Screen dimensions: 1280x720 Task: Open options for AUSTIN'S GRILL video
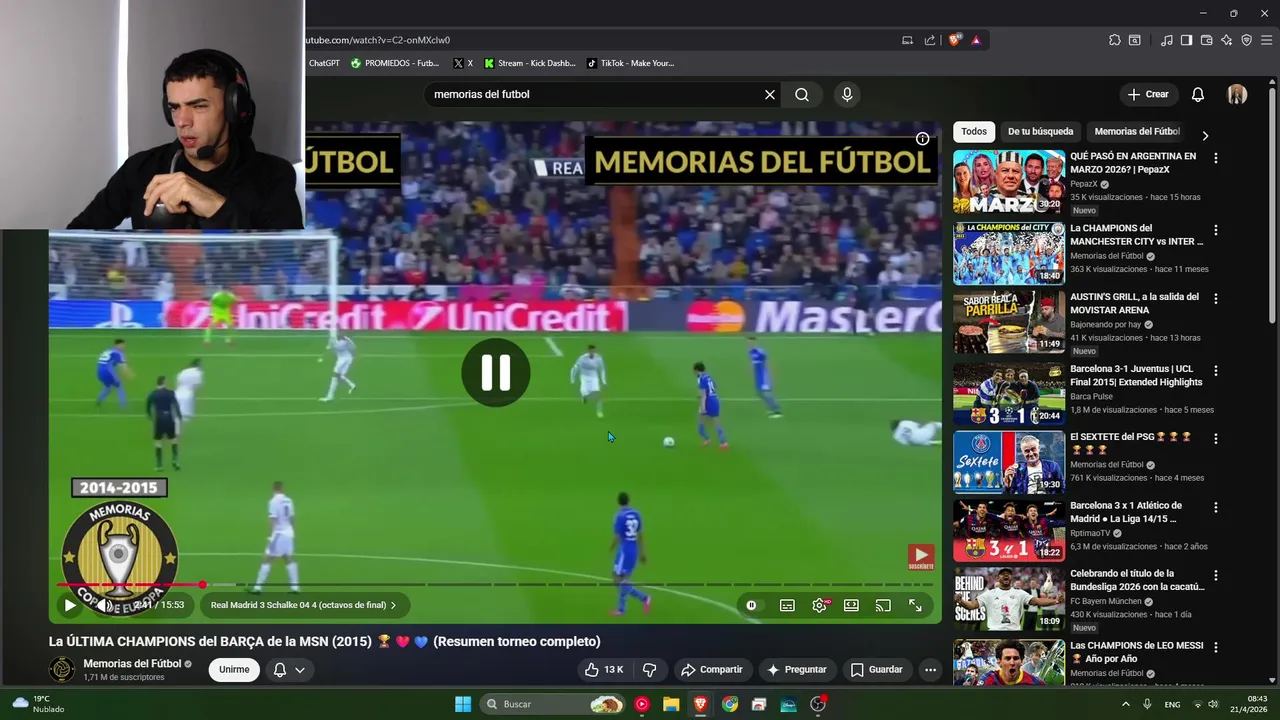coord(1216,298)
